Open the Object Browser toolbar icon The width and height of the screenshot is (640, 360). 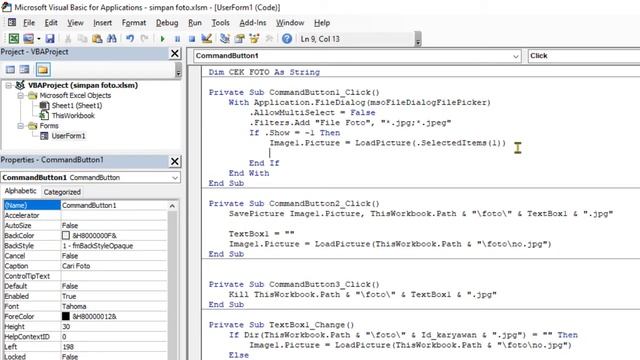click(254, 39)
